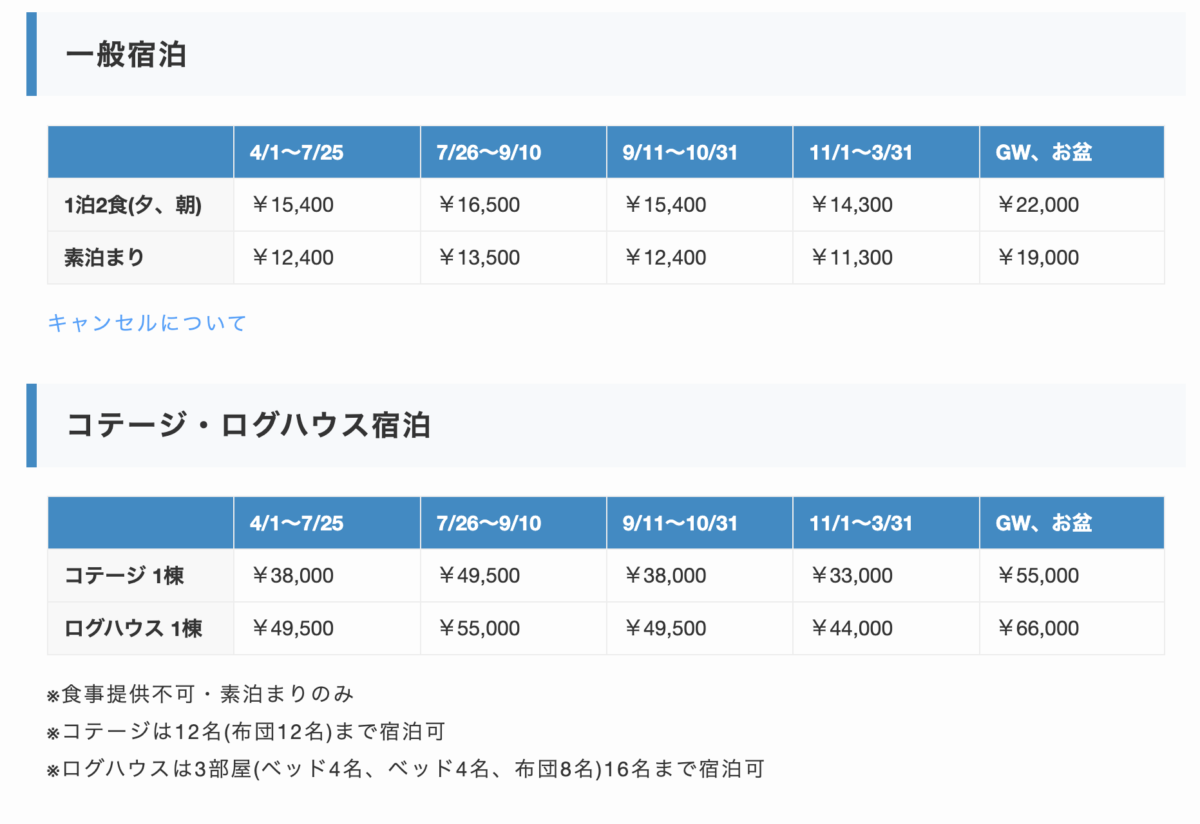Click the ￥44,000 ログハウス price cell

[852, 629]
